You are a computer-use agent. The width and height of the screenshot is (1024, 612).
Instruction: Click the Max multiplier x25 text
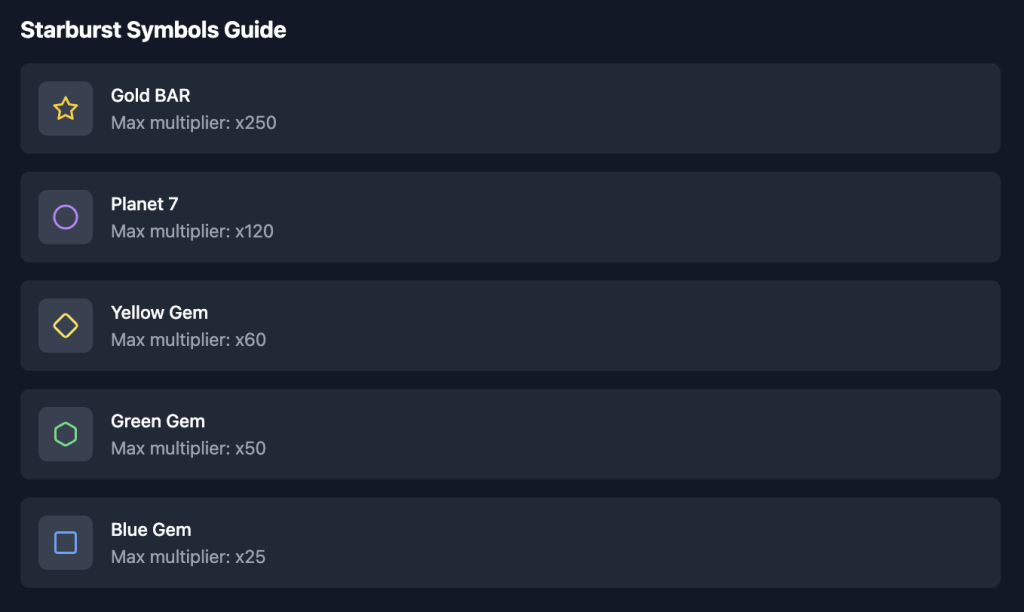[x=188, y=556]
